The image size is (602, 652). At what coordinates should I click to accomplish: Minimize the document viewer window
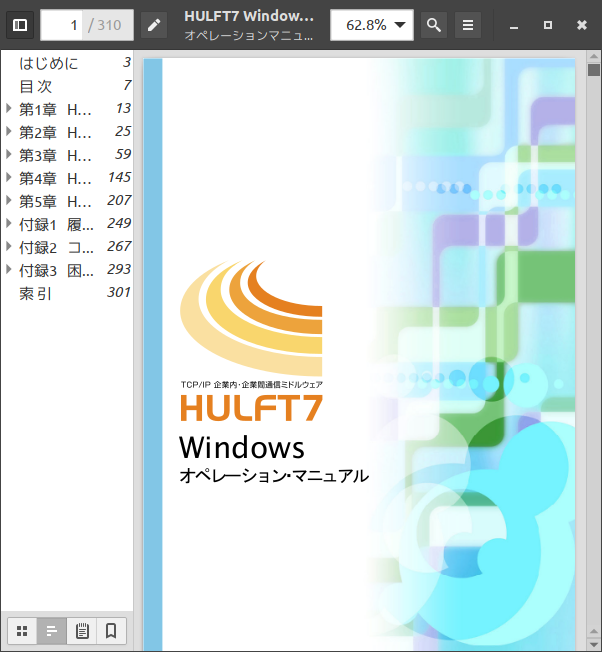(514, 25)
